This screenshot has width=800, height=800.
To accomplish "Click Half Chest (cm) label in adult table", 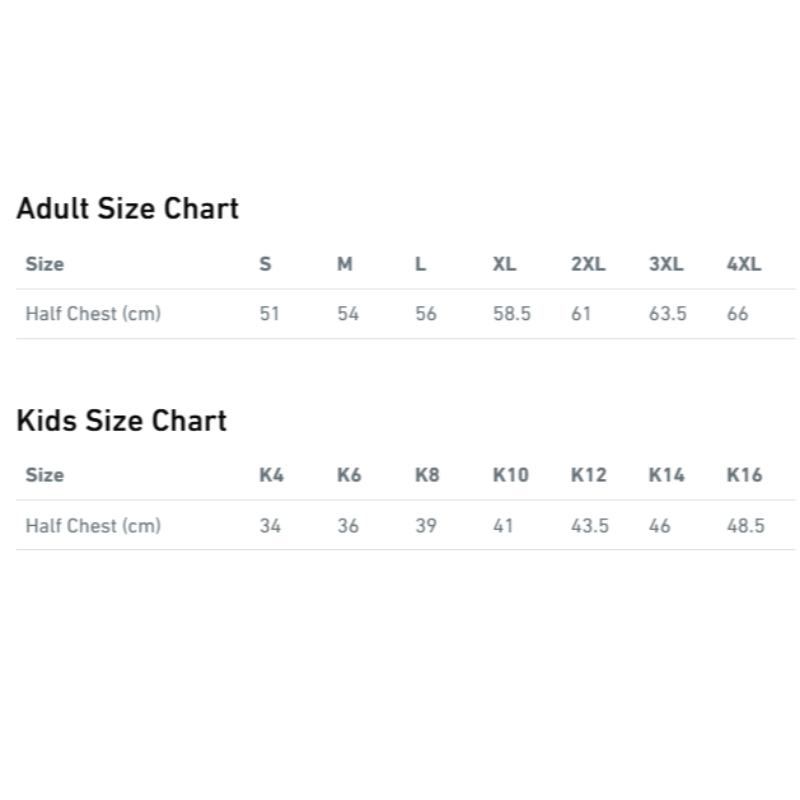I will [x=93, y=314].
